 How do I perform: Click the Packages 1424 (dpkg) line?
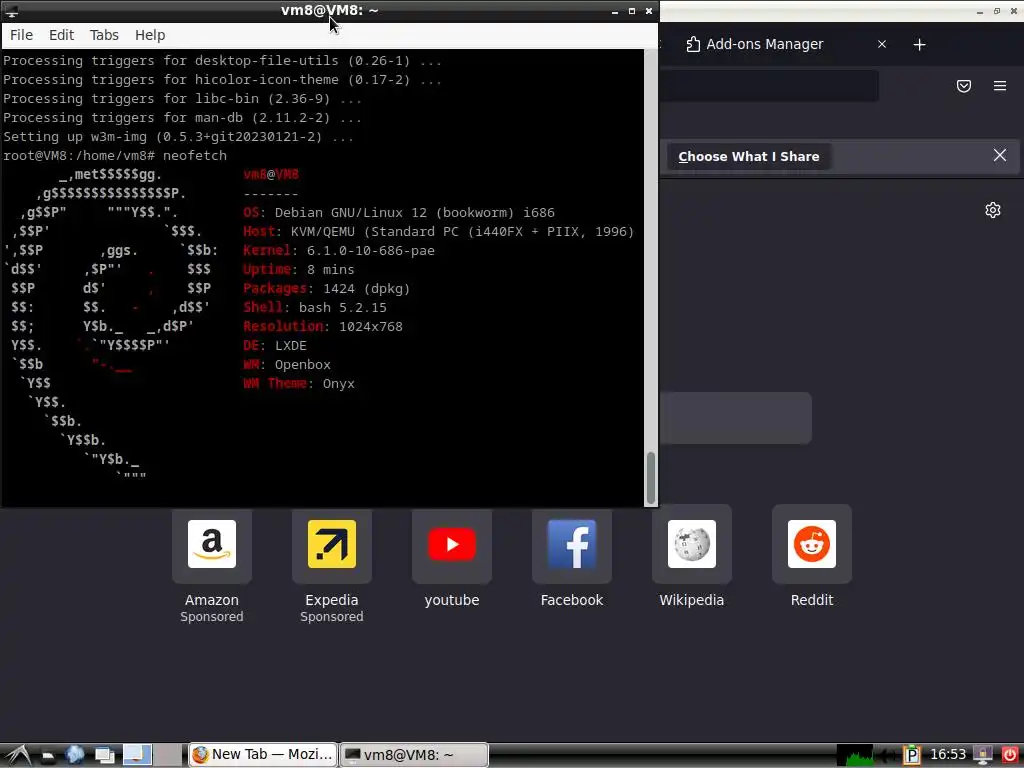pyautogui.click(x=327, y=289)
